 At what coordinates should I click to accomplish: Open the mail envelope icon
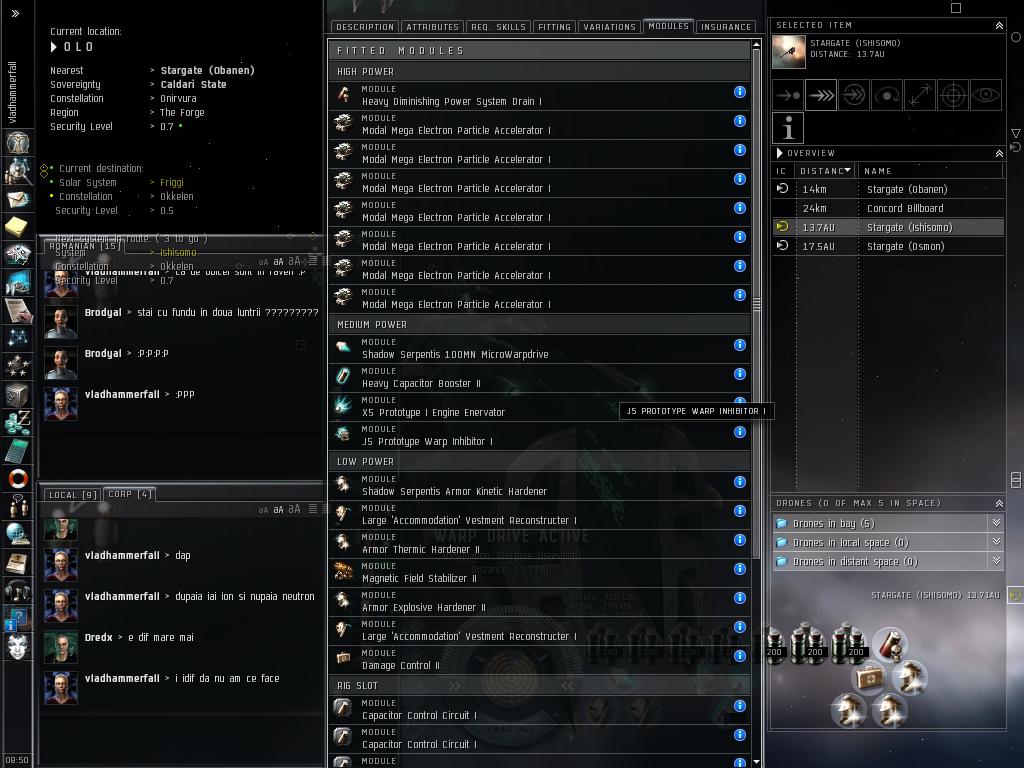18,199
